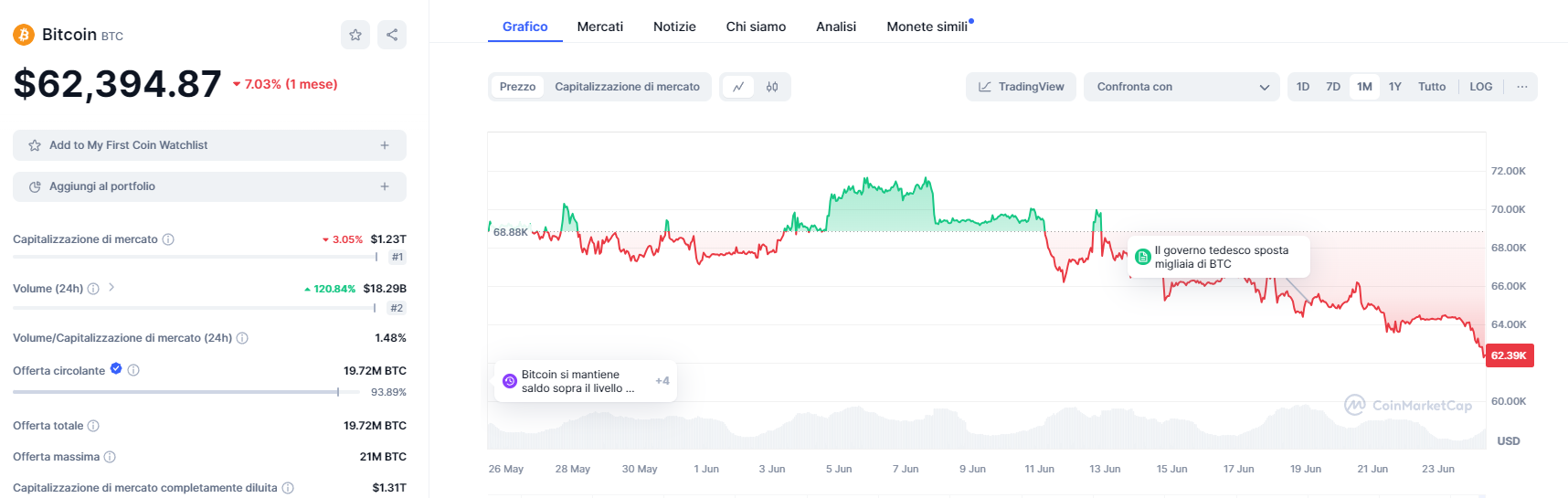Click the $1.31T fully diluted value
1568x498 pixels.
coord(389,488)
